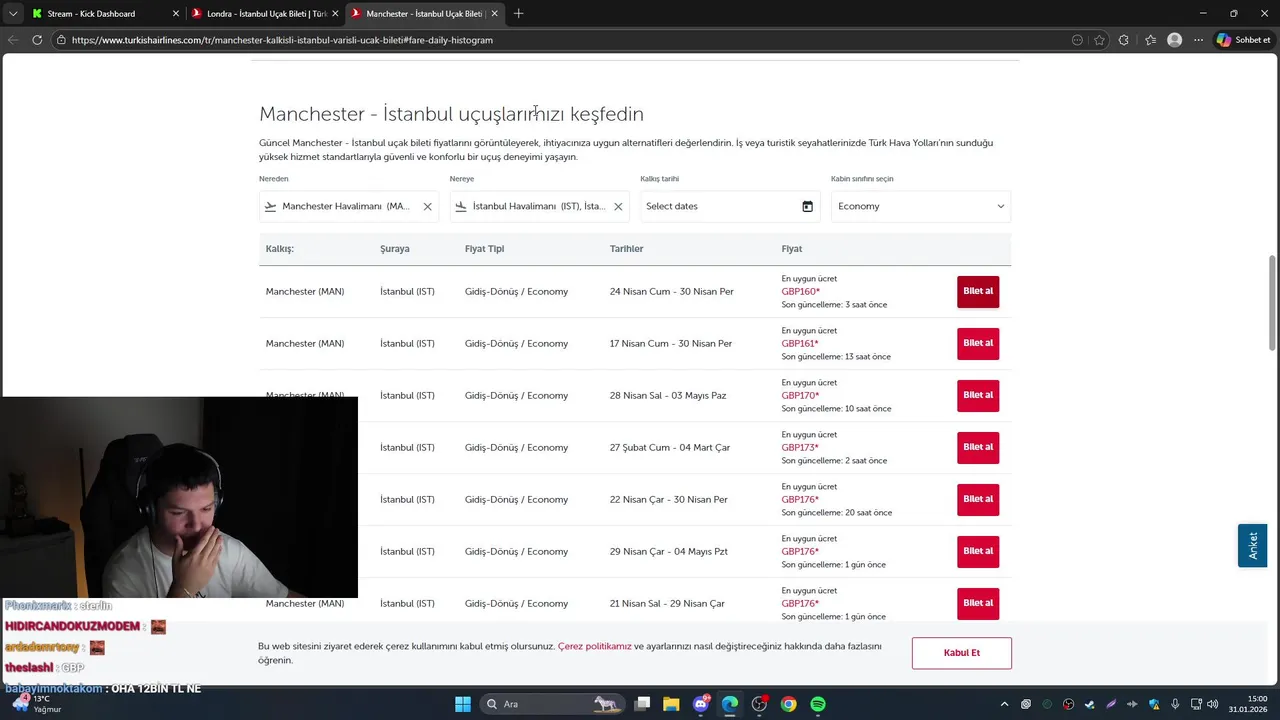The width and height of the screenshot is (1280, 720).
Task: Open the Windows Start menu
Action: 463,704
